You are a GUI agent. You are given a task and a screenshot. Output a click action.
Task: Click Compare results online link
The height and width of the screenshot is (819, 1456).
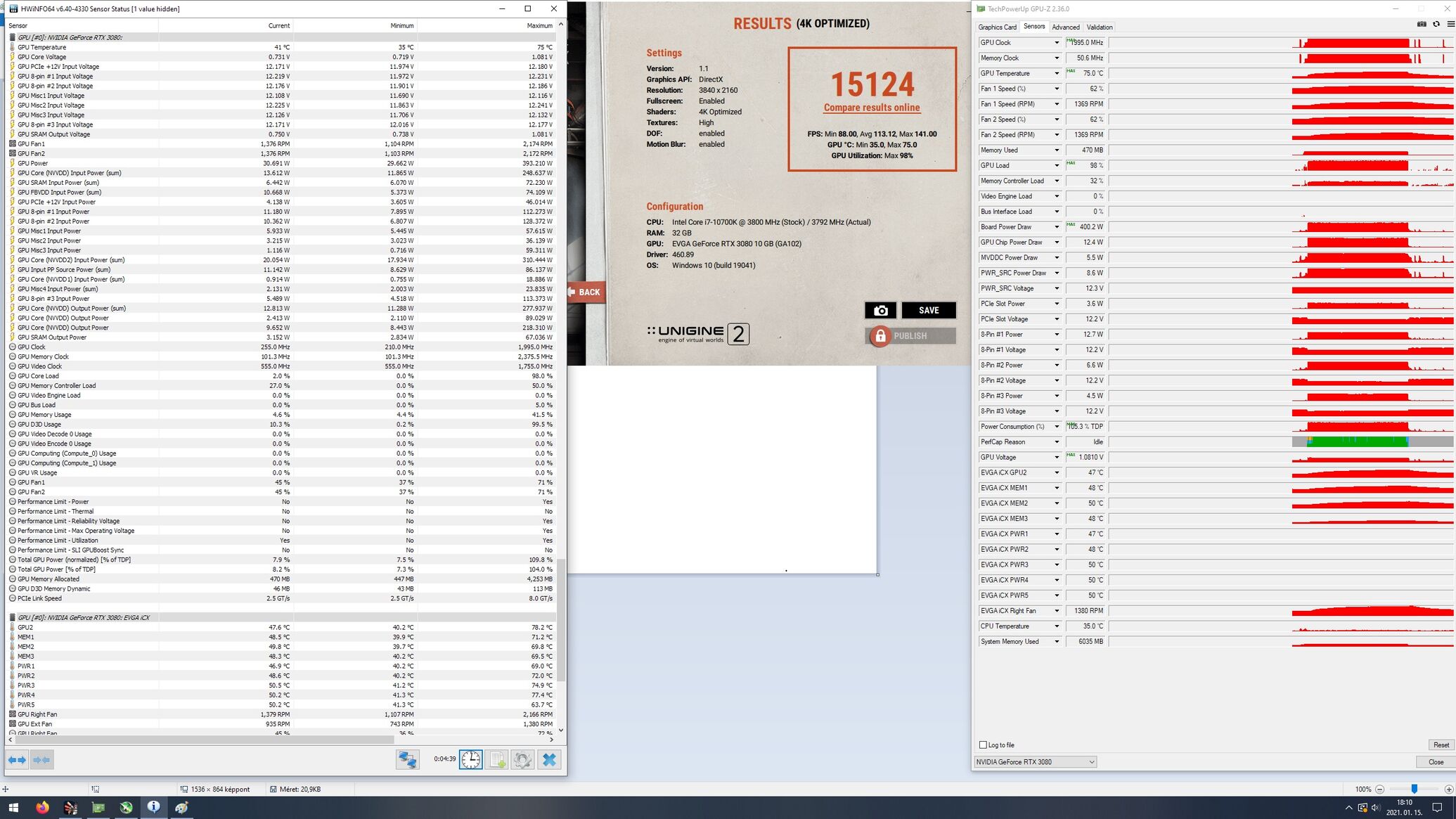click(x=872, y=108)
